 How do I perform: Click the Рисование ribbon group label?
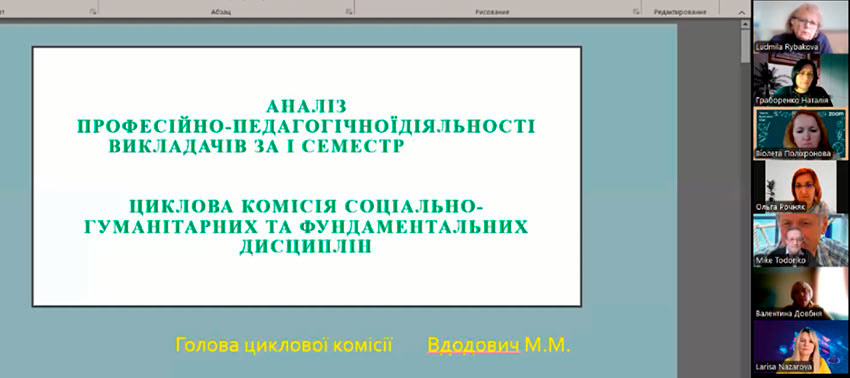(x=492, y=12)
